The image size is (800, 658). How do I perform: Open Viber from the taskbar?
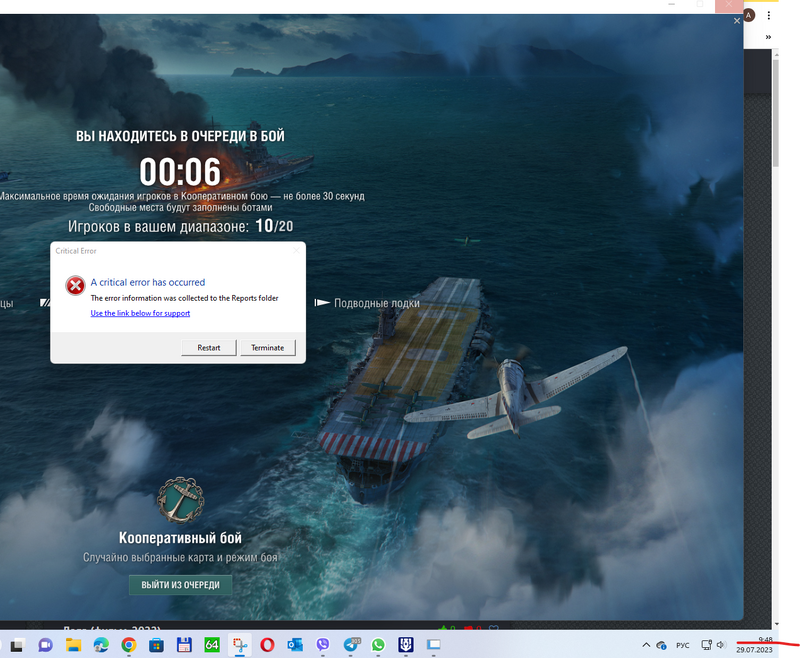322,645
